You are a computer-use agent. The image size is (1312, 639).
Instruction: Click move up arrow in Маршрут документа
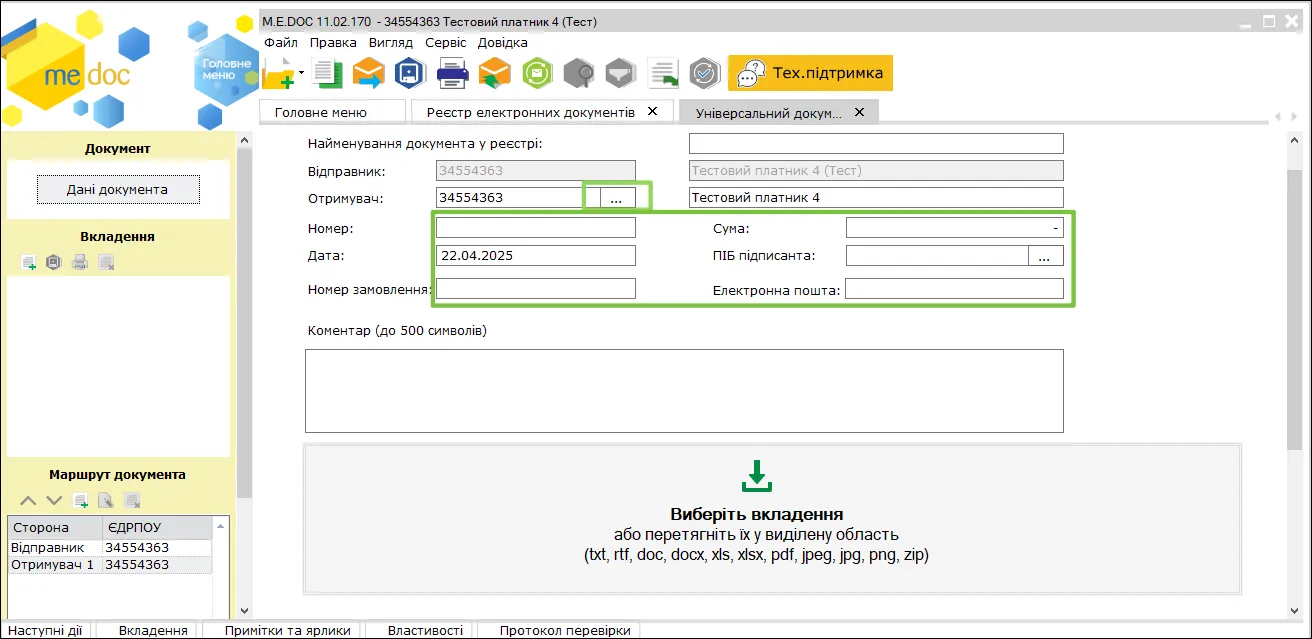28,500
